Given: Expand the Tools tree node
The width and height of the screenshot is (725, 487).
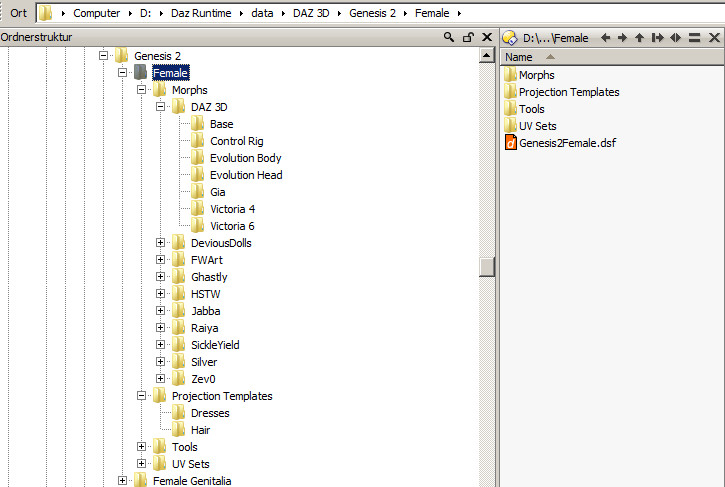Looking at the screenshot, I should (141, 447).
